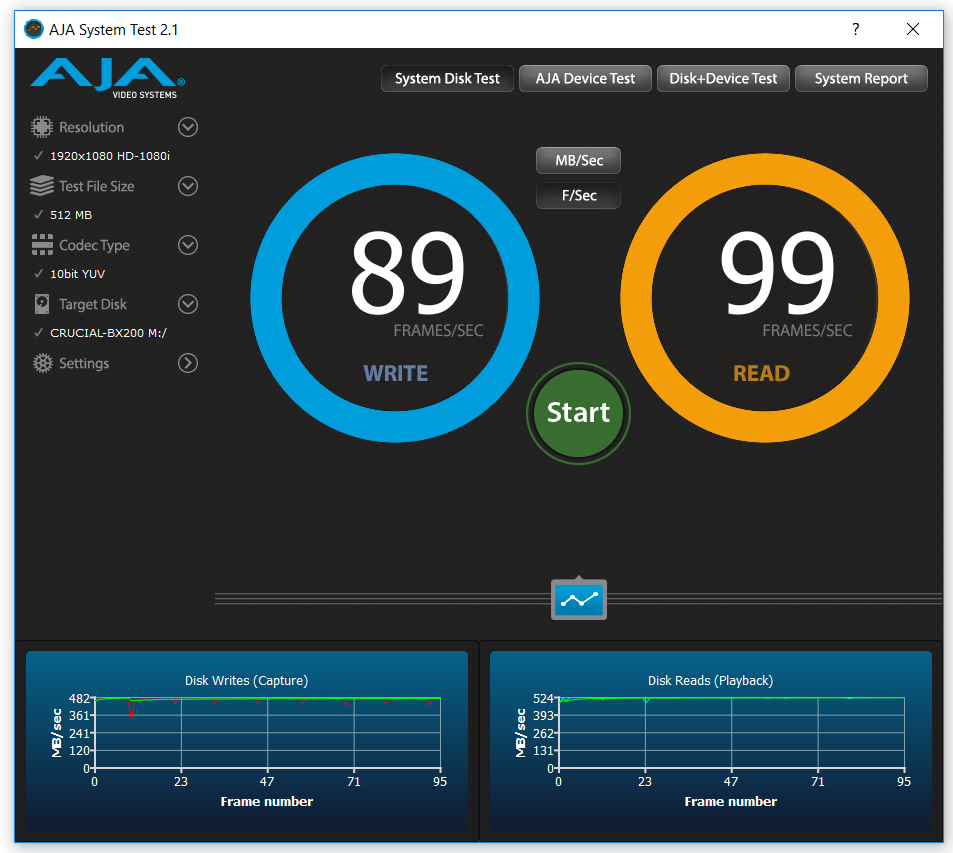Click the Target Disk drive icon
This screenshot has width=953, height=853.
pos(42,304)
